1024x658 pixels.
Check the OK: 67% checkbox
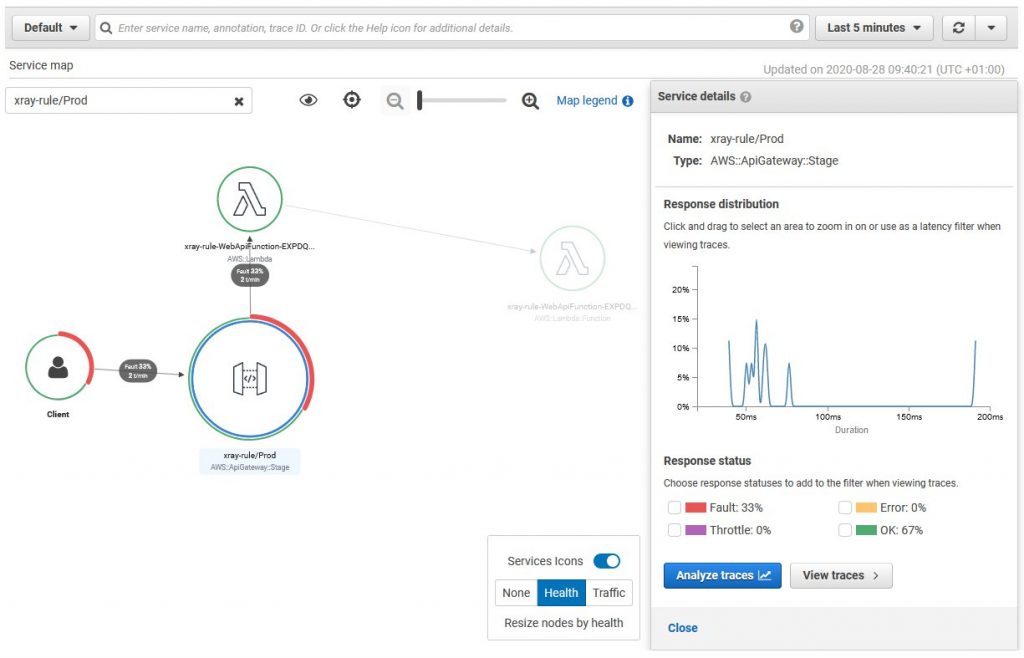844,529
